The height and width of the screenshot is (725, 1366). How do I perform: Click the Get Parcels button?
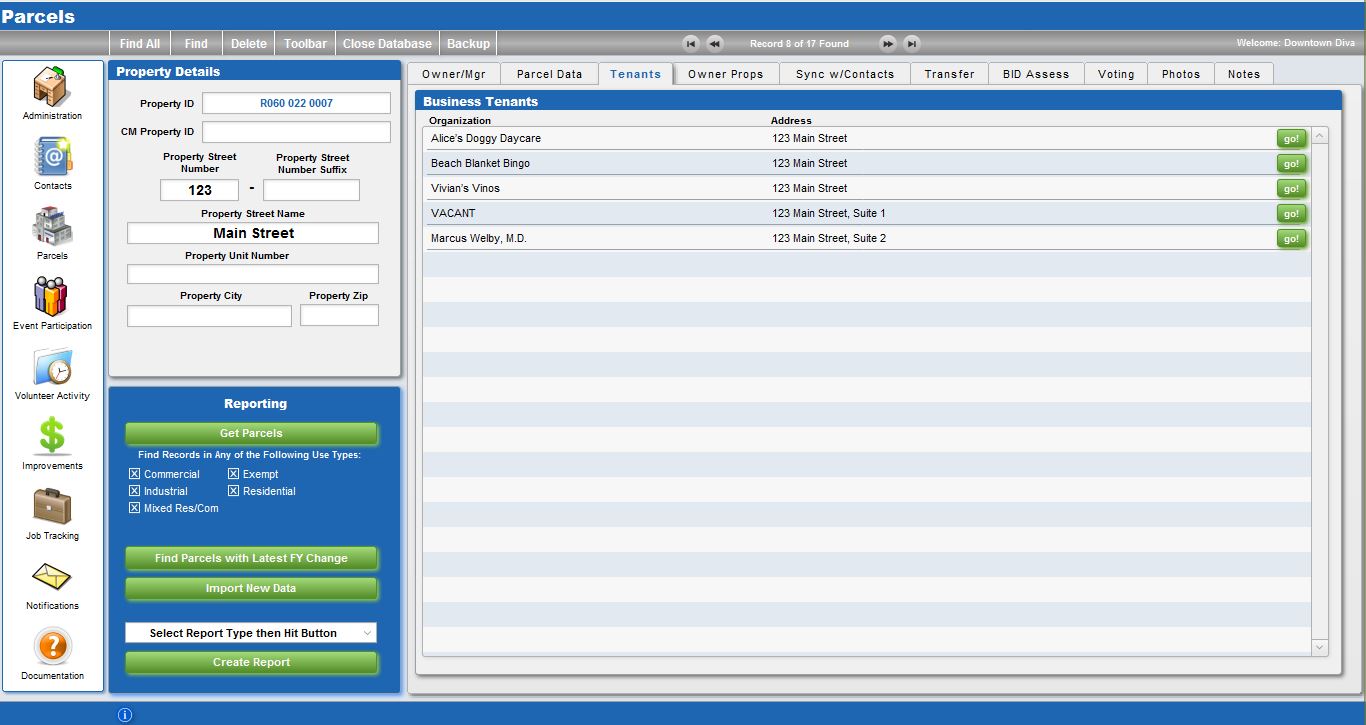(251, 433)
